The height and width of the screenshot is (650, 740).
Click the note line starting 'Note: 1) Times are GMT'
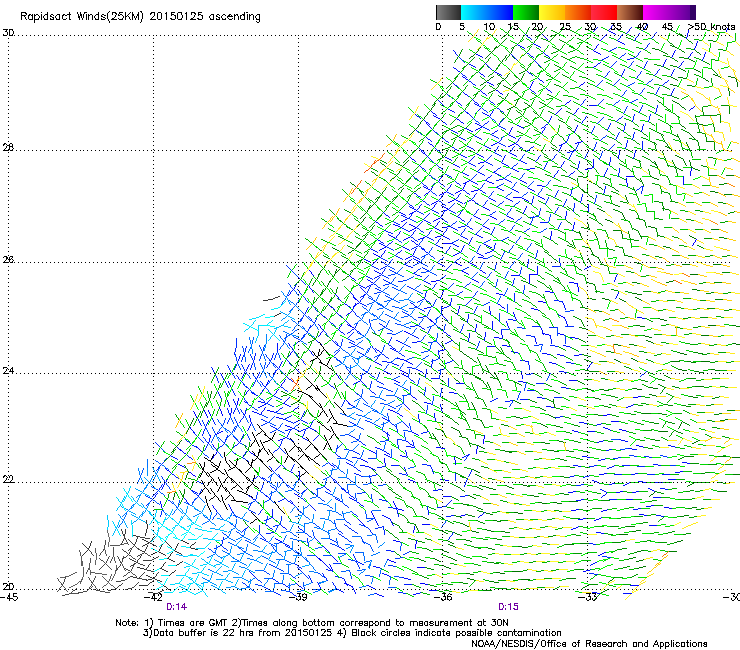(x=312, y=623)
